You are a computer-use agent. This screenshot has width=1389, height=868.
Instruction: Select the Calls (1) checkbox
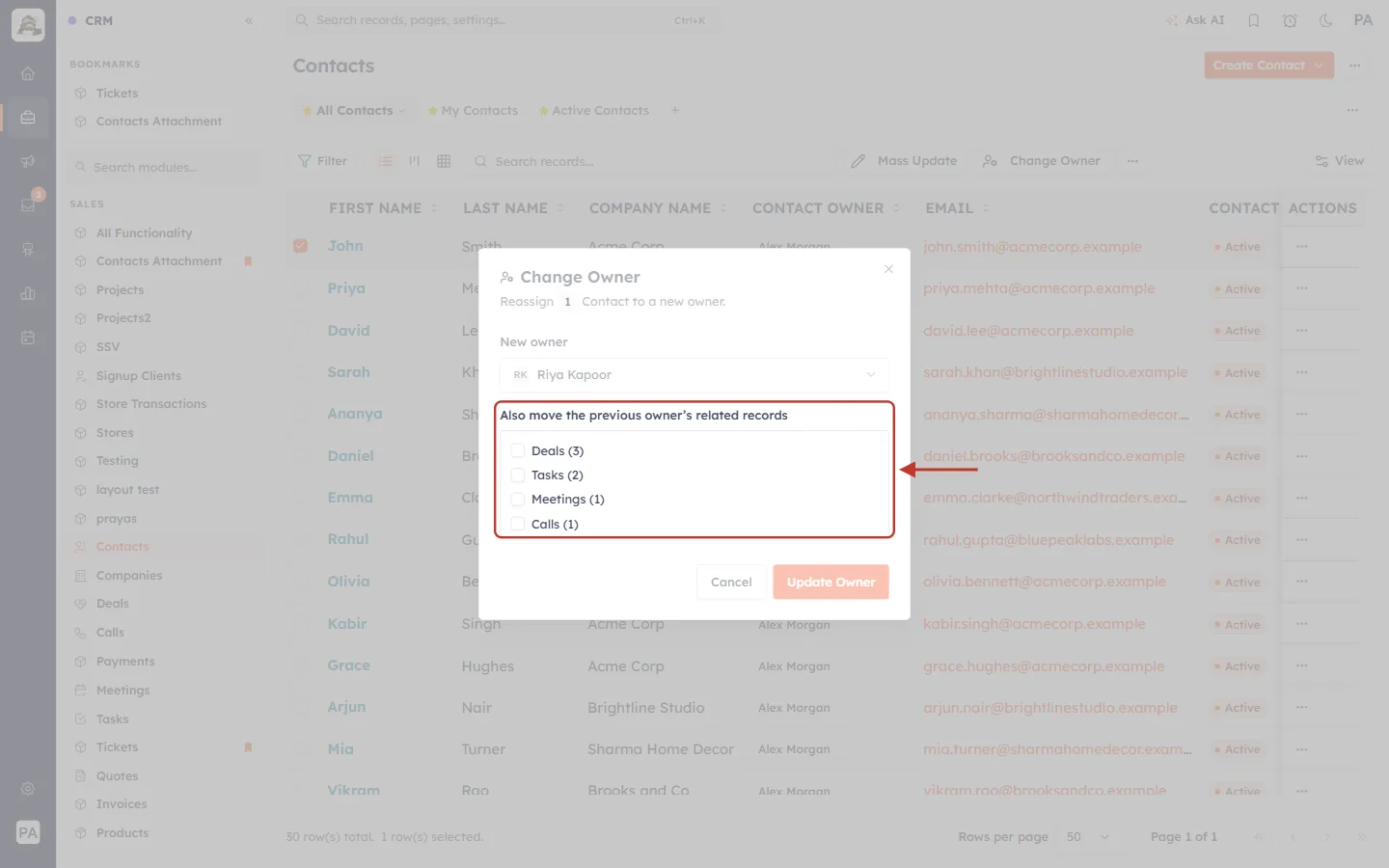[518, 524]
